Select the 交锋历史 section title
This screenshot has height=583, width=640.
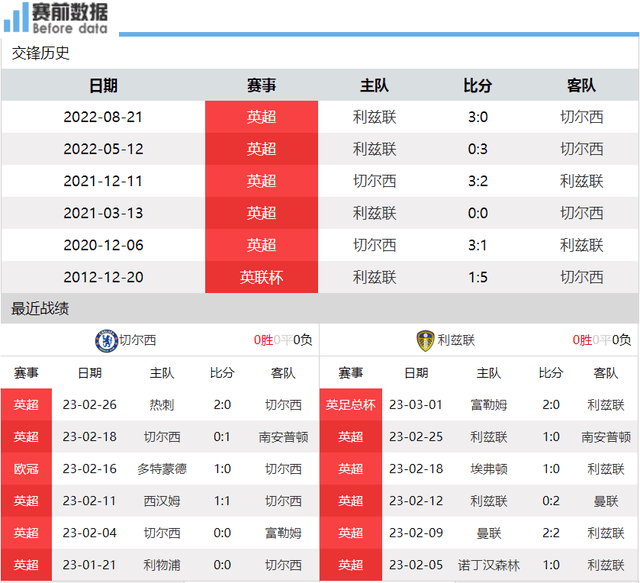coord(40,53)
